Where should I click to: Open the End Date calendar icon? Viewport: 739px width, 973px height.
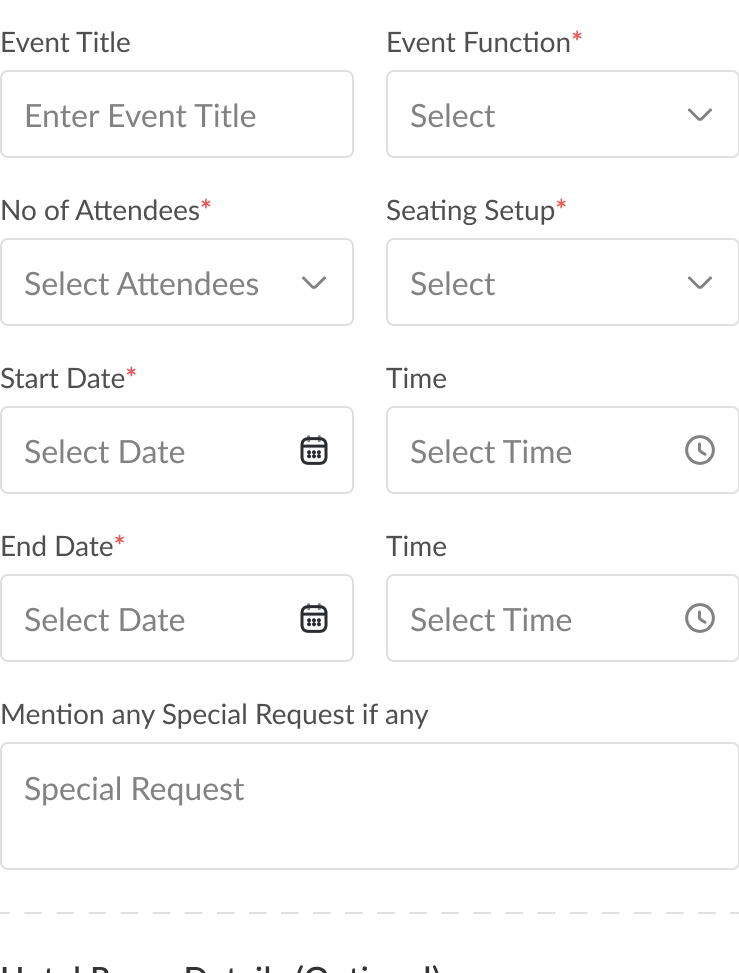tap(314, 619)
